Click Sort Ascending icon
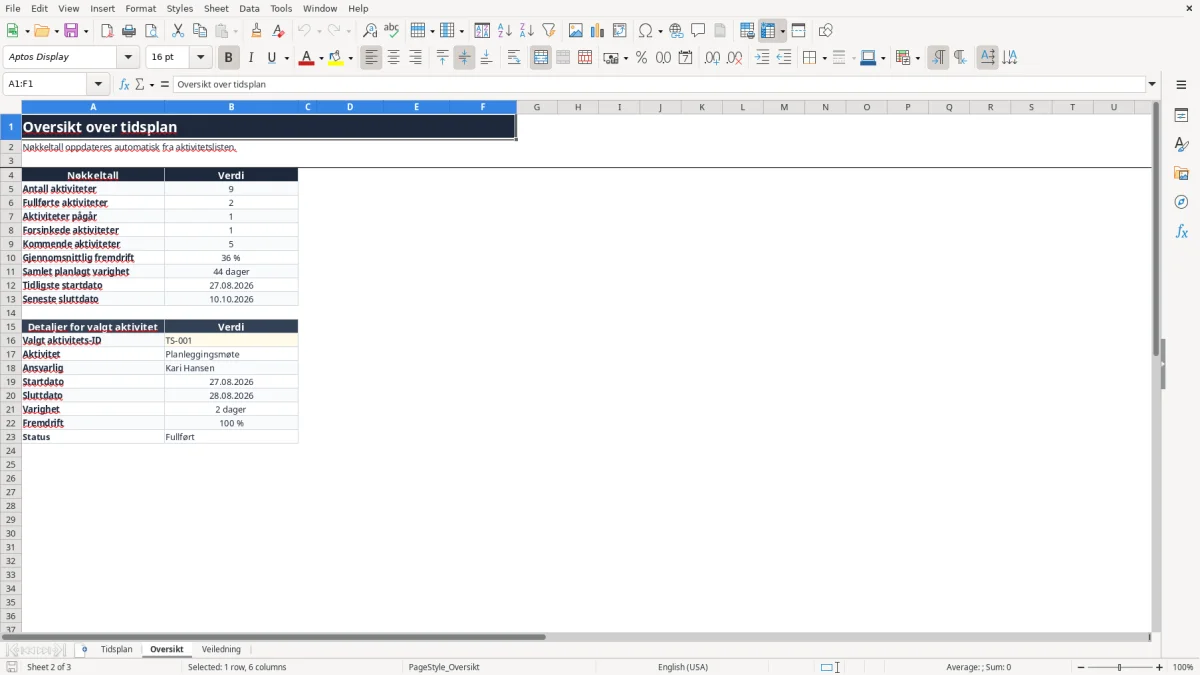 (x=505, y=31)
